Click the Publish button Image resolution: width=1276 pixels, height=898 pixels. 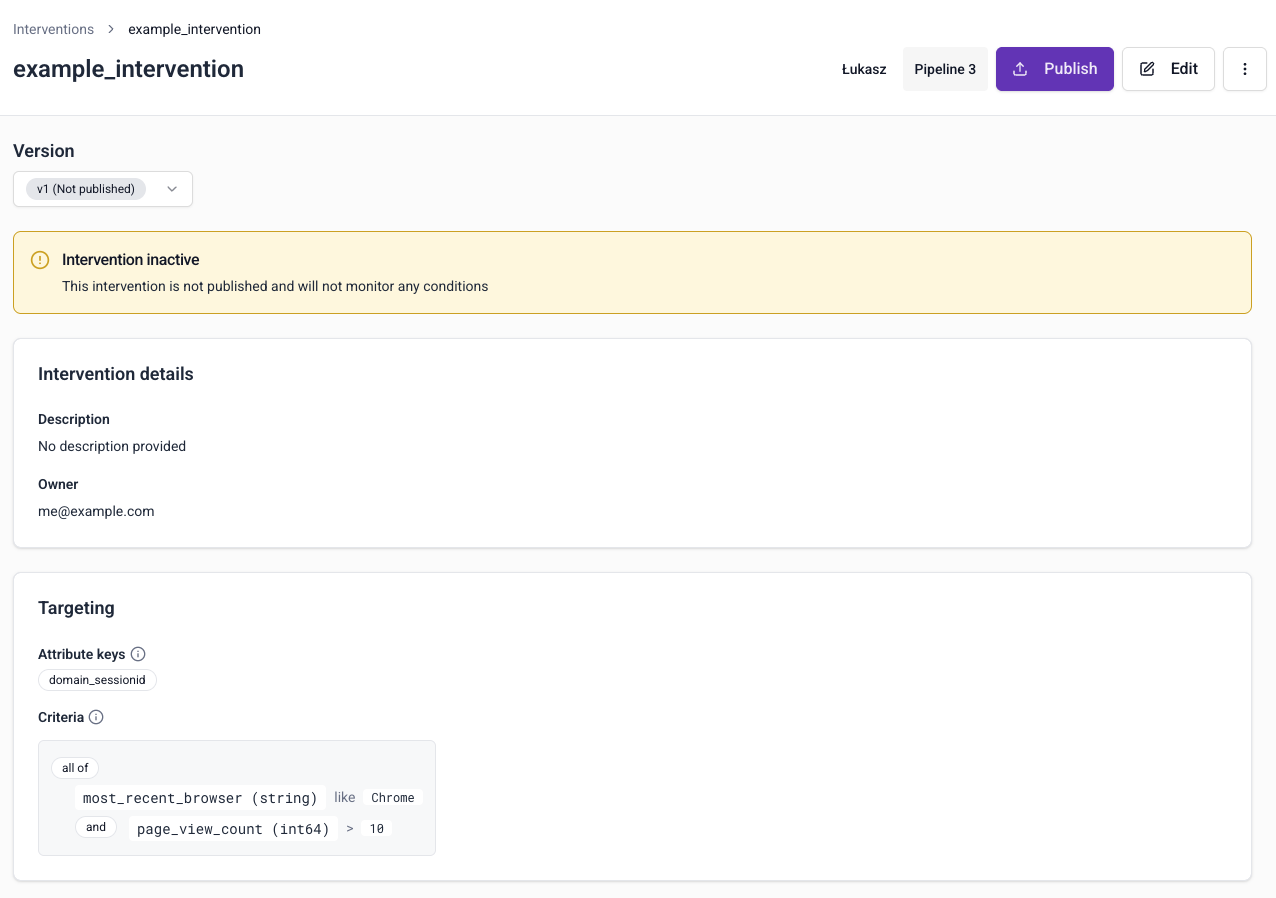click(x=1054, y=69)
